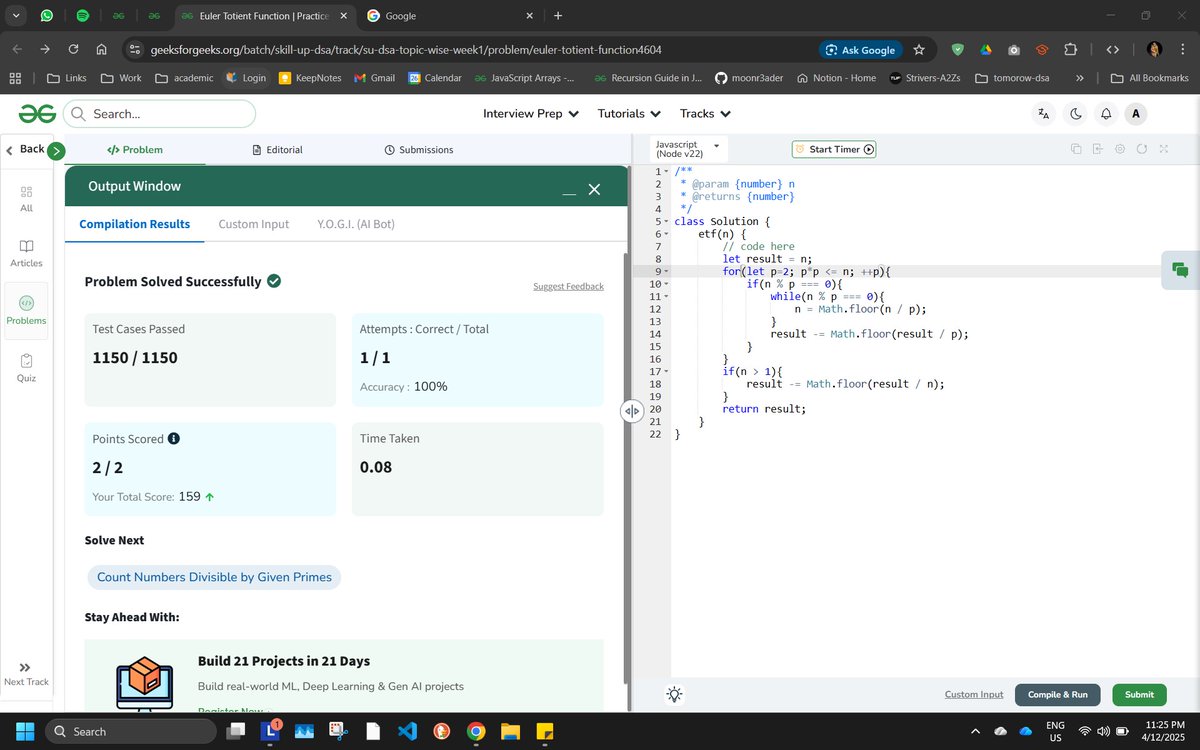Open the Javascript language dropdown
This screenshot has height=750, width=1200.
(x=688, y=149)
